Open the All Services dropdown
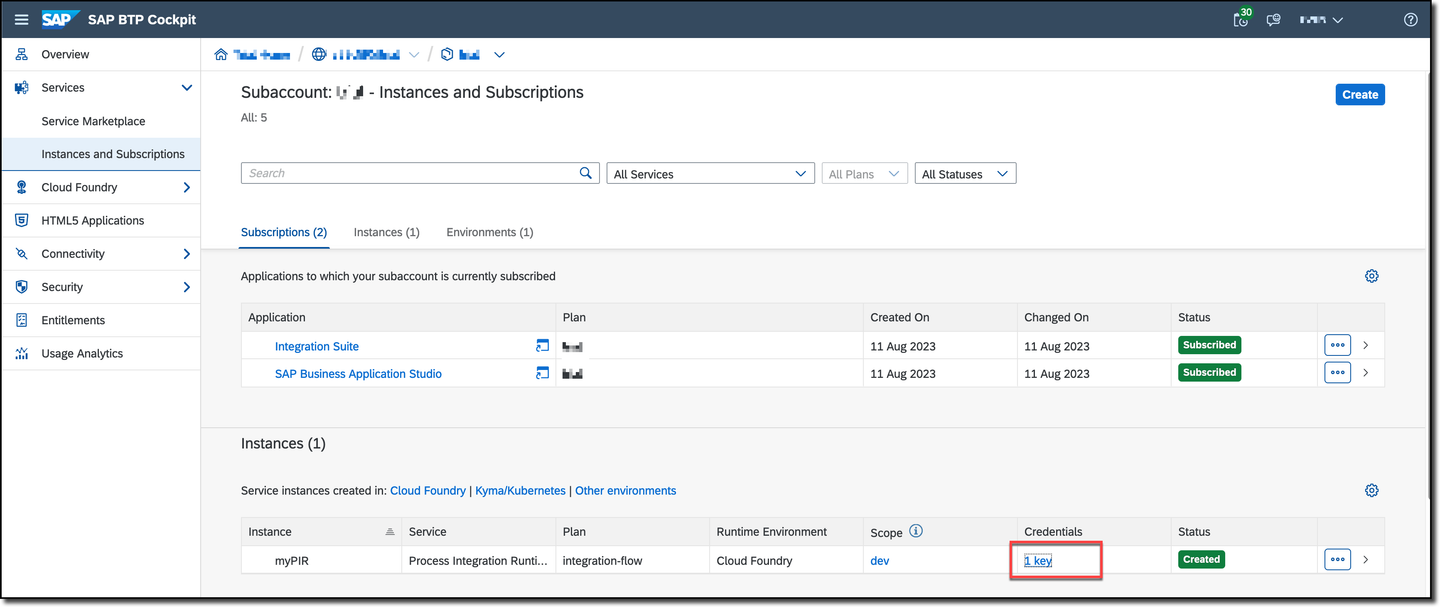The image size is (1440, 607). [711, 174]
